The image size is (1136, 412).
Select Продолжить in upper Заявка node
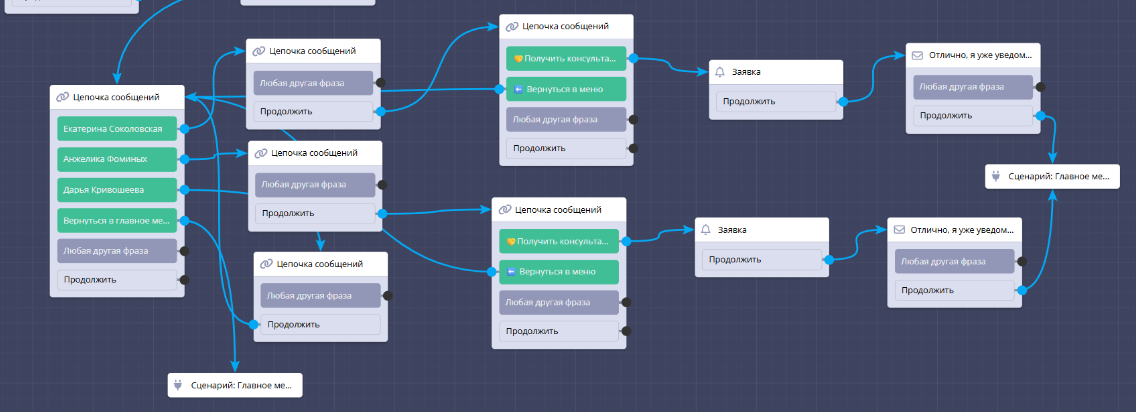point(774,102)
